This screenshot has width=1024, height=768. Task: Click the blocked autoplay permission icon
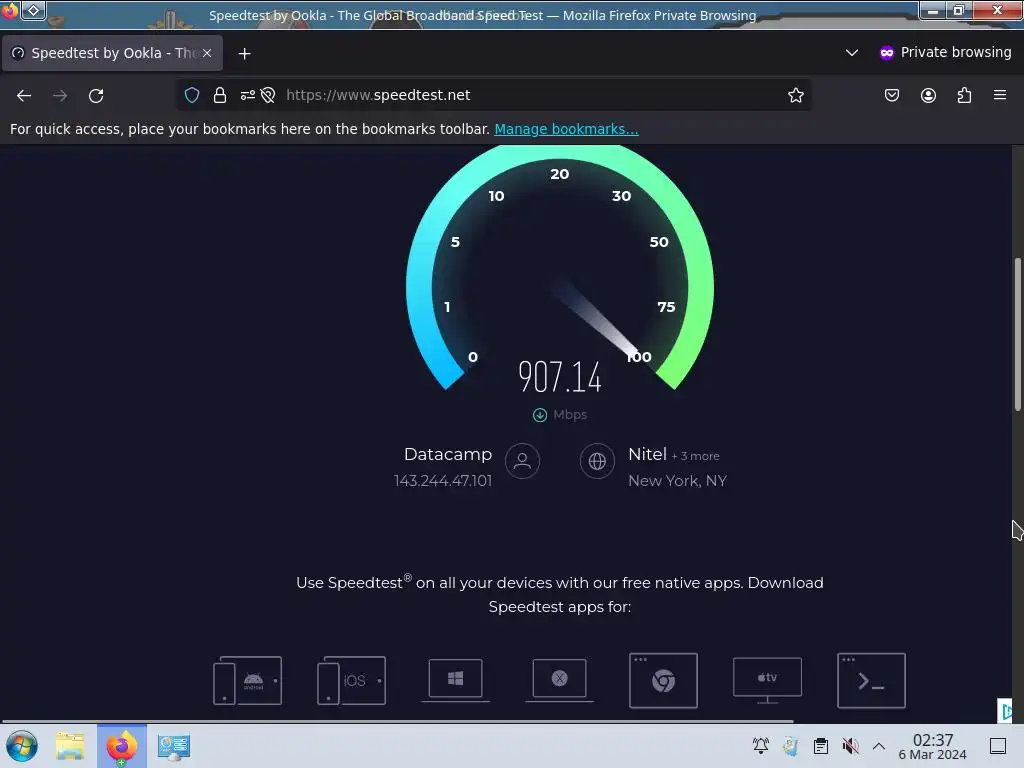pyautogui.click(x=268, y=95)
